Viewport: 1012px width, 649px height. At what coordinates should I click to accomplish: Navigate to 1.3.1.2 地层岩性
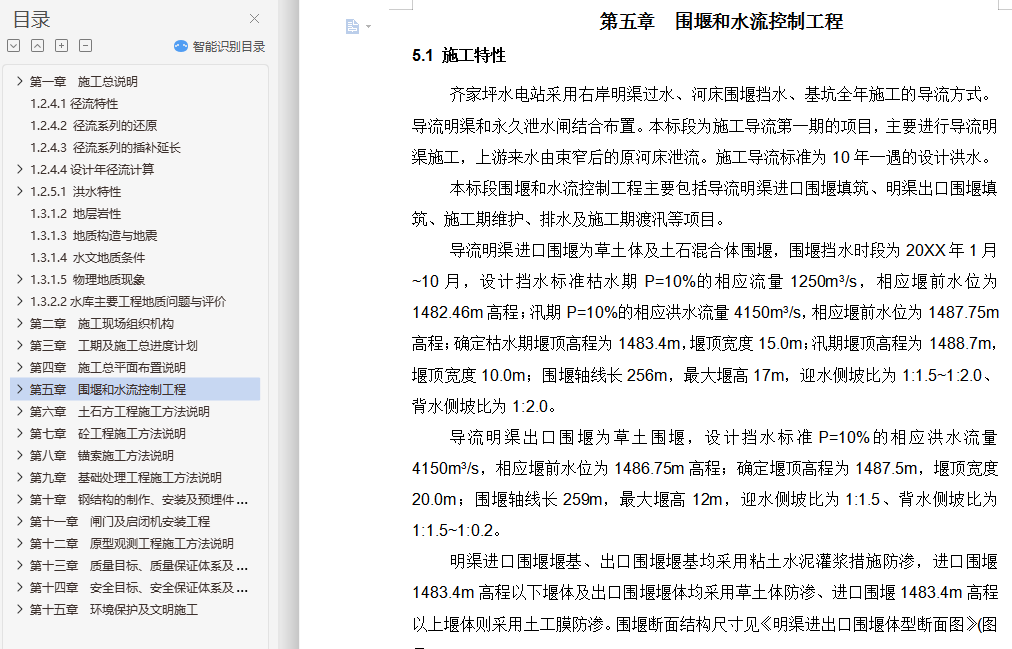[x=76, y=213]
